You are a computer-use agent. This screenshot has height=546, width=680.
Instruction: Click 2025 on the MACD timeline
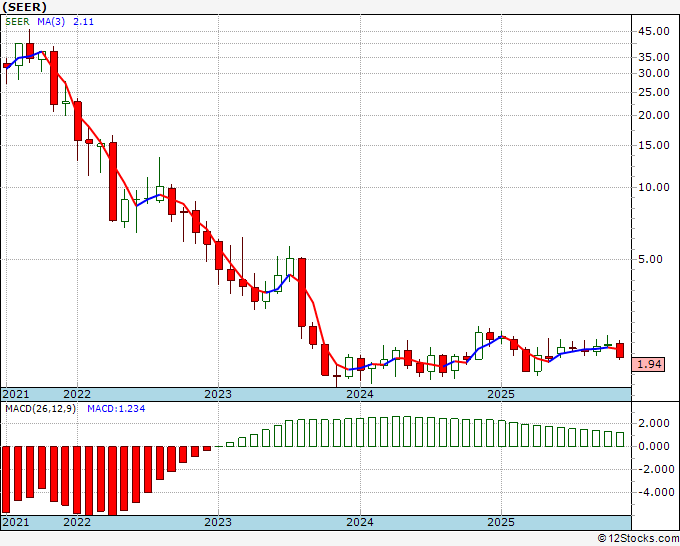(501, 522)
